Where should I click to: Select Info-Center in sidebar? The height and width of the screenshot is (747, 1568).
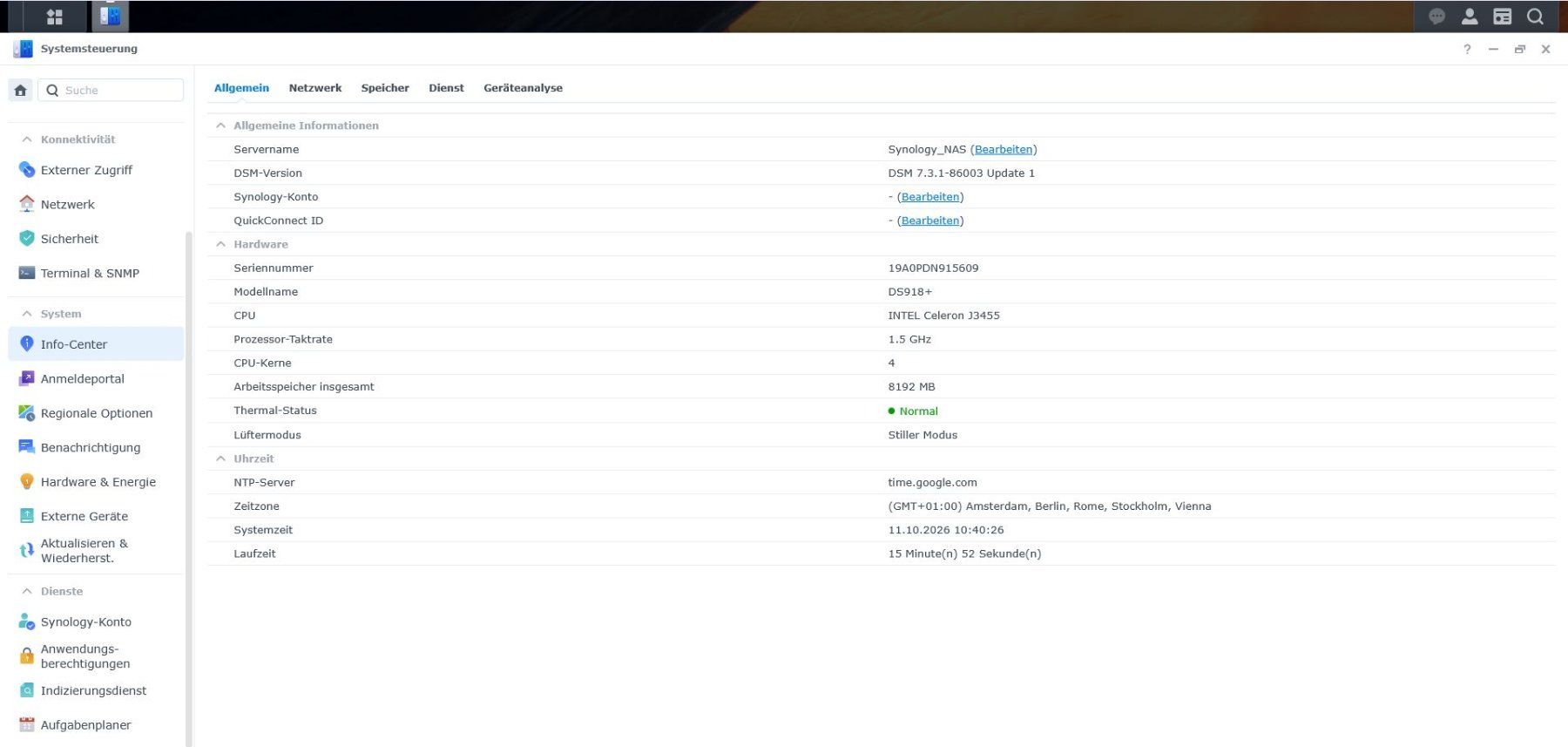96,344
